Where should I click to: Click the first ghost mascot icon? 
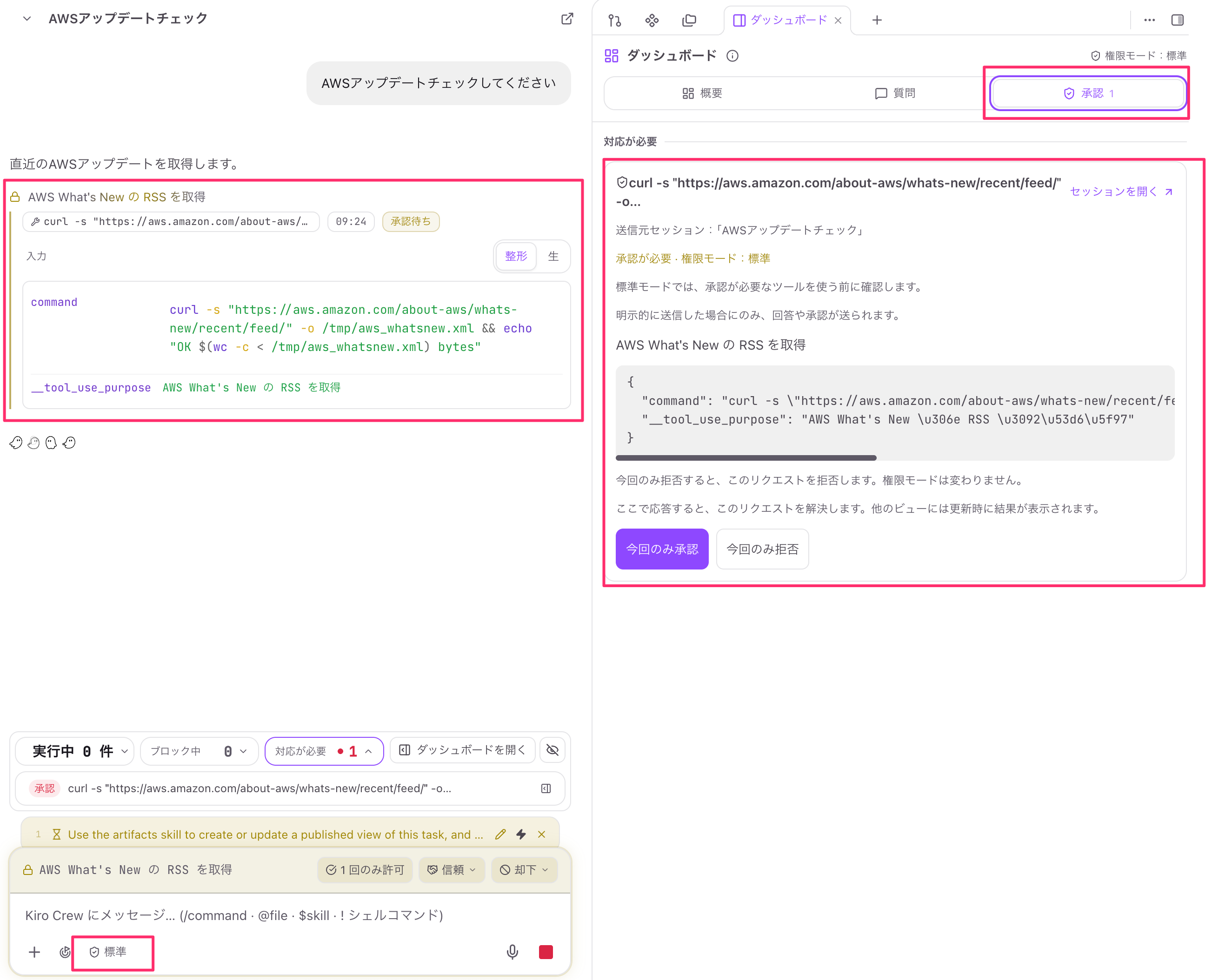16,443
